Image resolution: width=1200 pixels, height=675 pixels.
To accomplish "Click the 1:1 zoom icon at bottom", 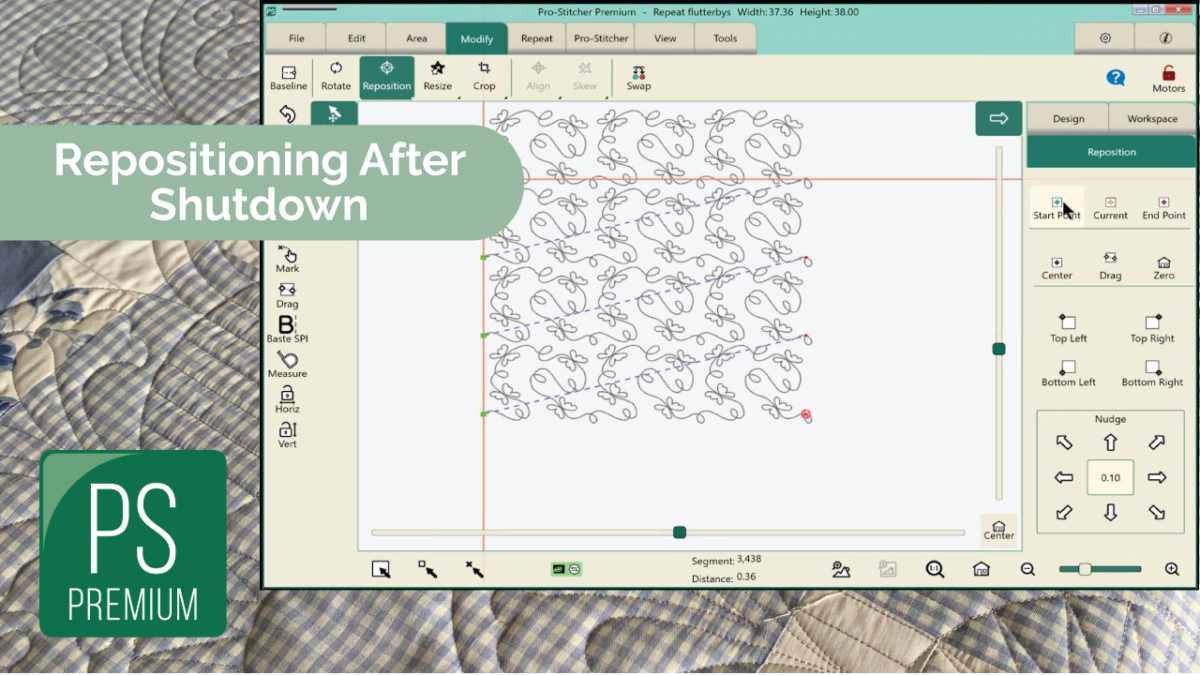I will pos(934,568).
